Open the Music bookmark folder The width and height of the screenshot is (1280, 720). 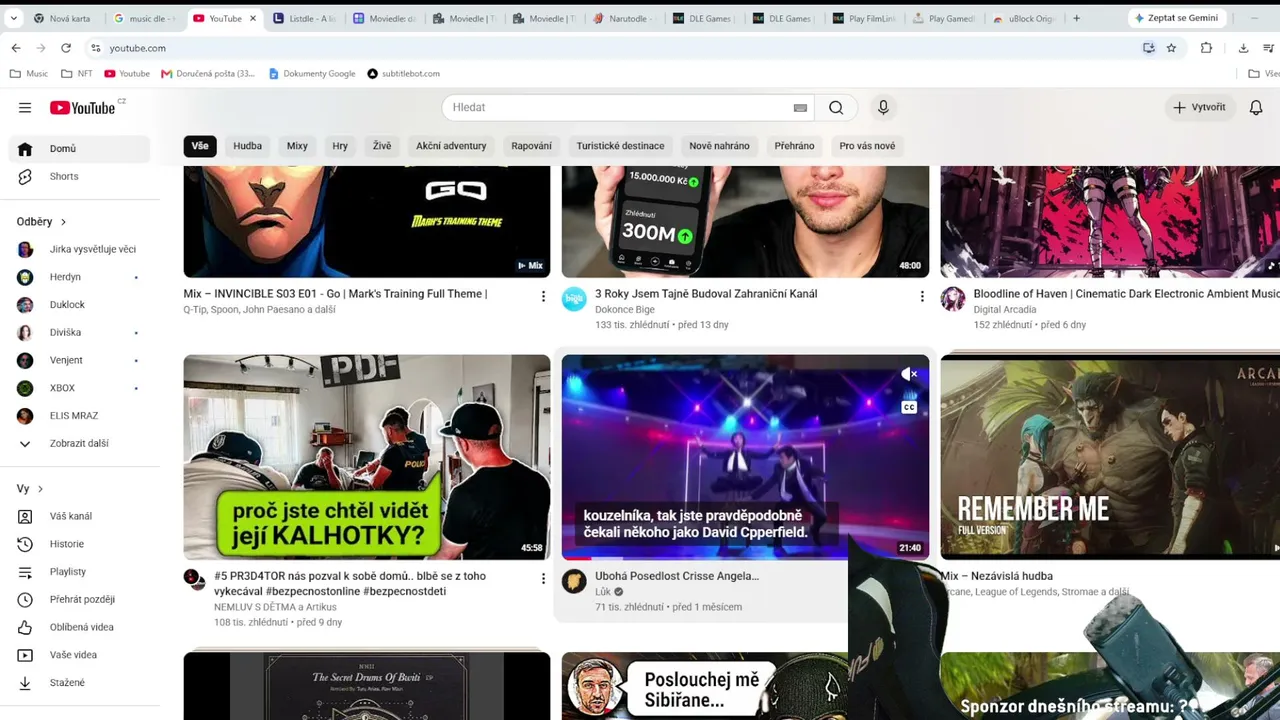pyautogui.click(x=28, y=74)
